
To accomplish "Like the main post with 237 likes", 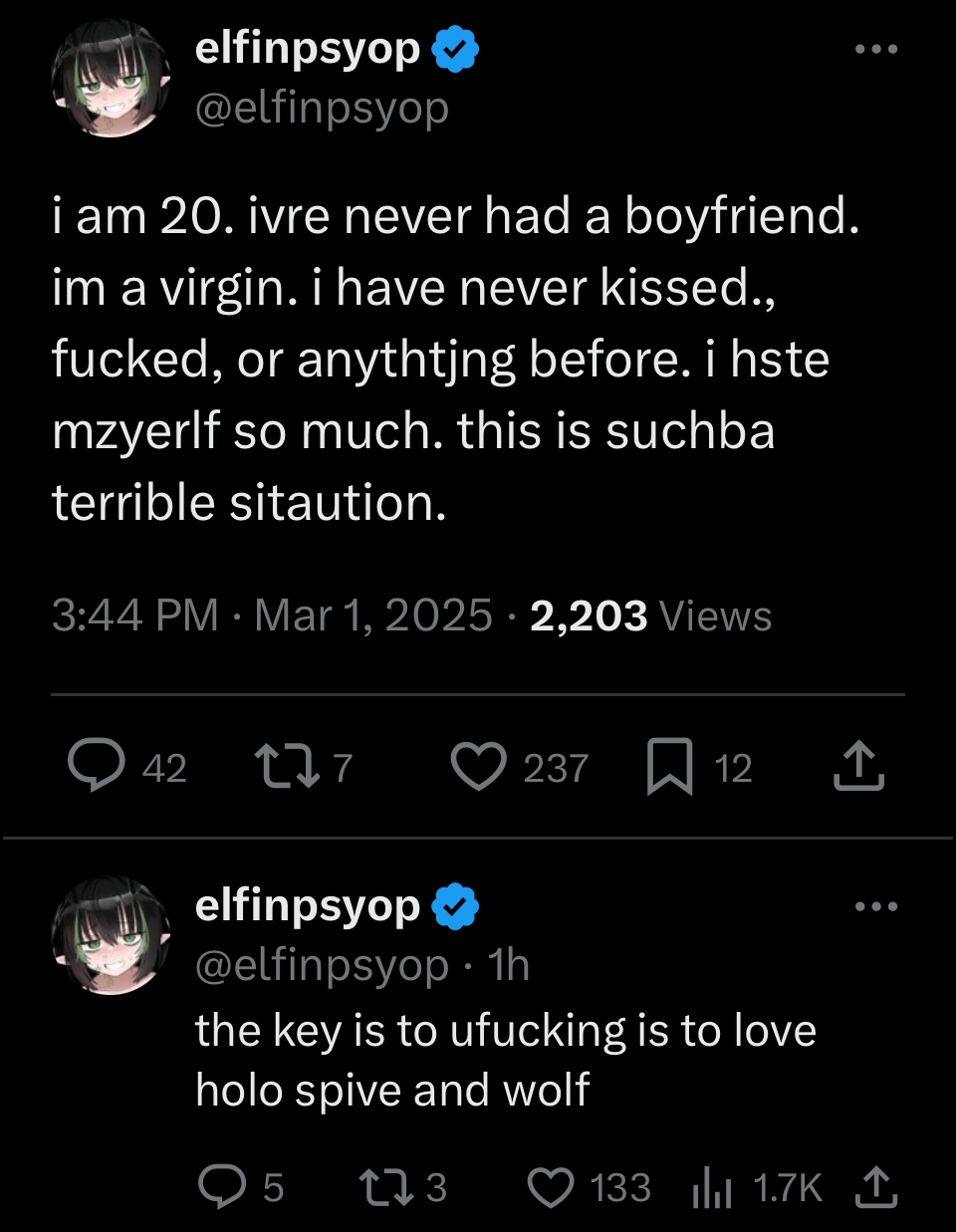I will (479, 766).
